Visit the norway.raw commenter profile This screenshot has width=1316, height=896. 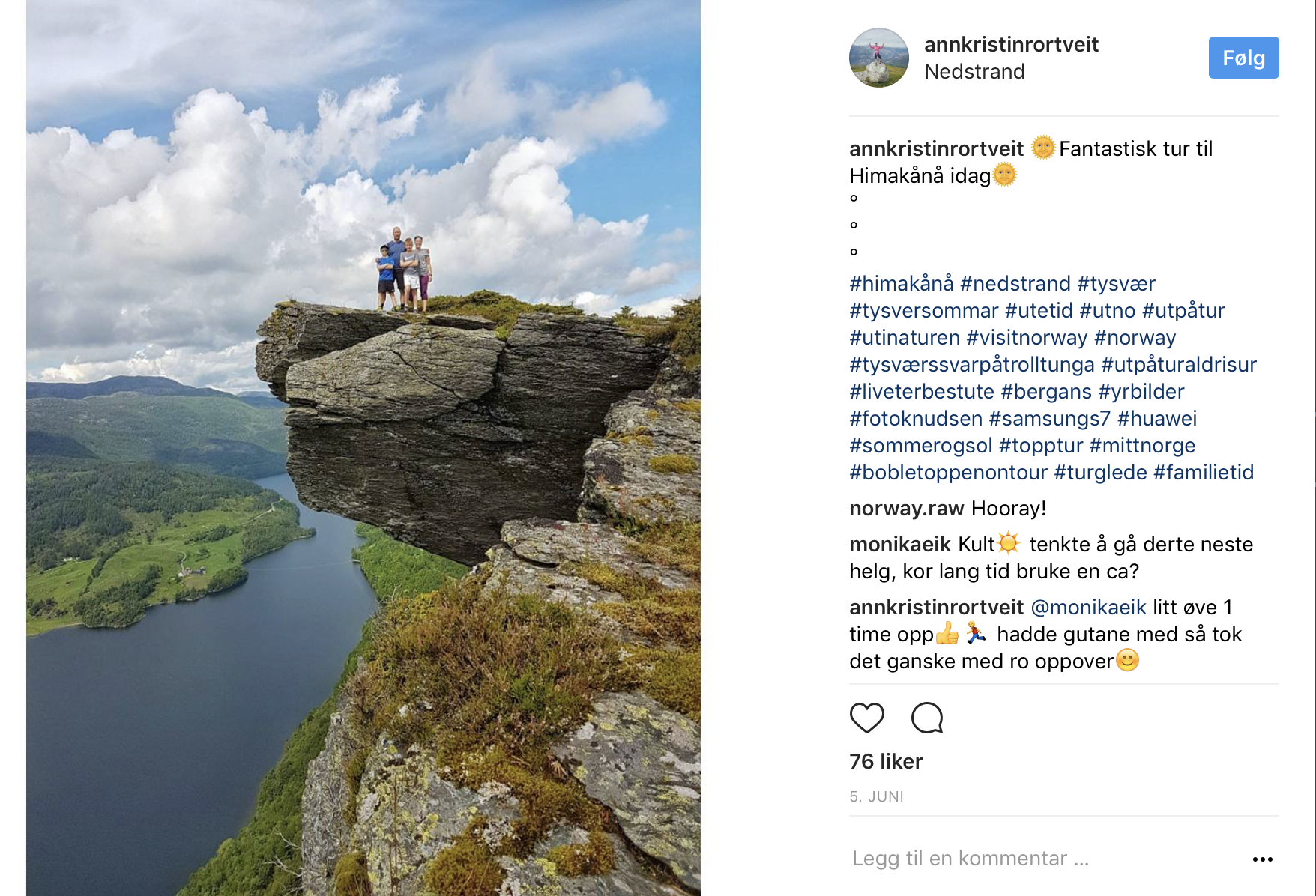click(906, 509)
